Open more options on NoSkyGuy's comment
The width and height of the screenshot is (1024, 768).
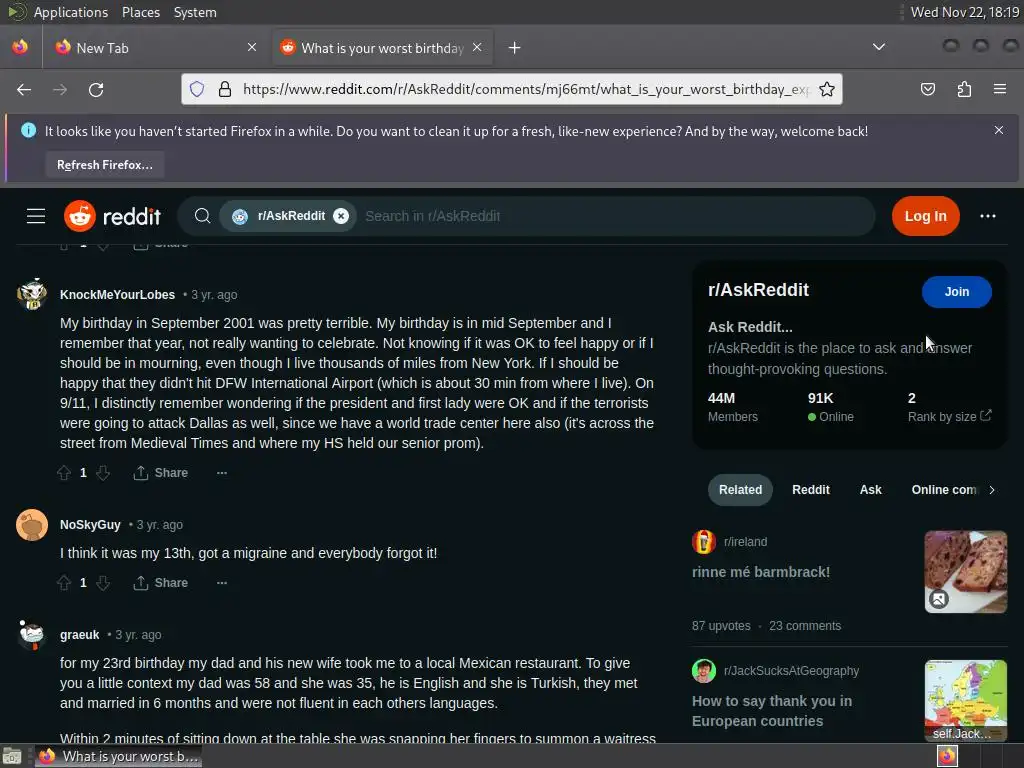point(222,583)
